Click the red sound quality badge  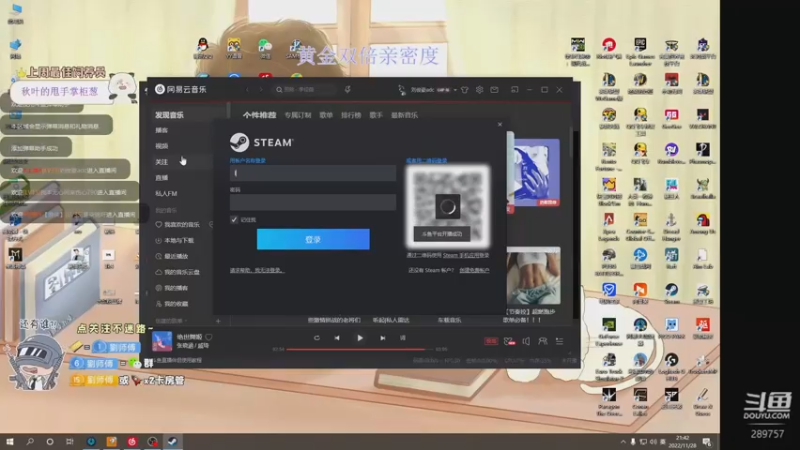[x=491, y=341]
